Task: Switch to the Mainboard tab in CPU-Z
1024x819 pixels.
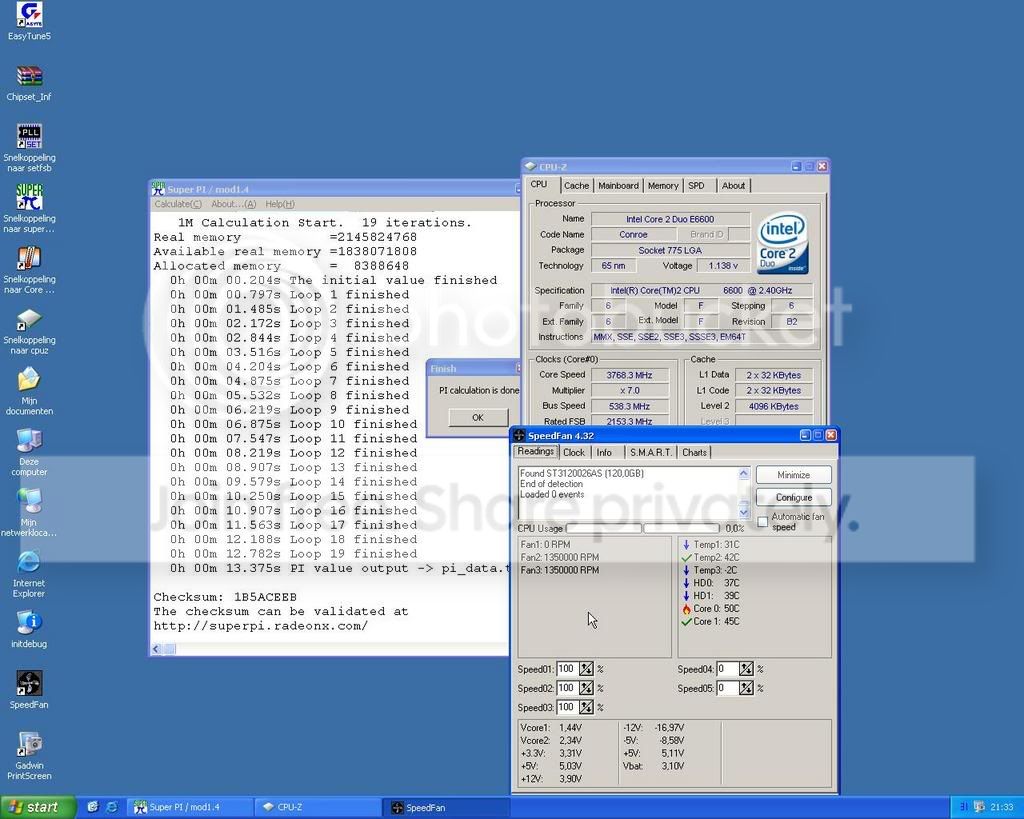Action: point(618,185)
